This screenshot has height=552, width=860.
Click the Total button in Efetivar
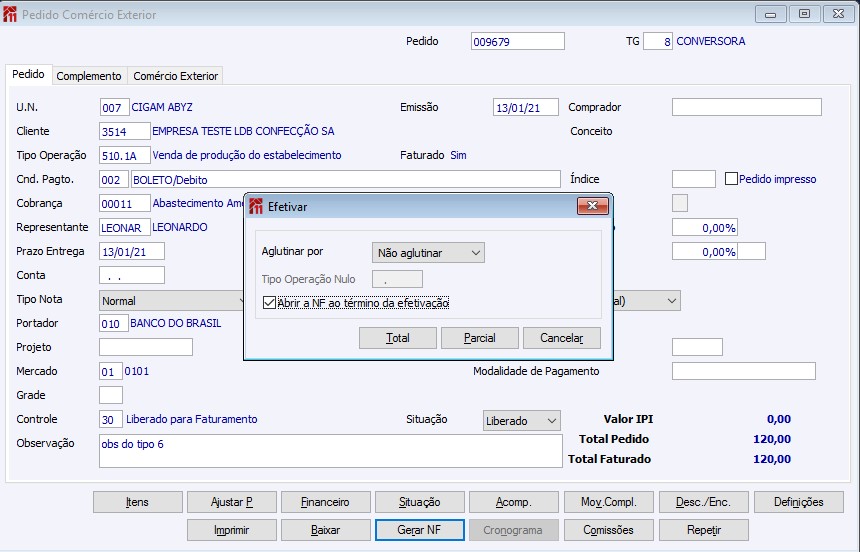click(x=398, y=338)
